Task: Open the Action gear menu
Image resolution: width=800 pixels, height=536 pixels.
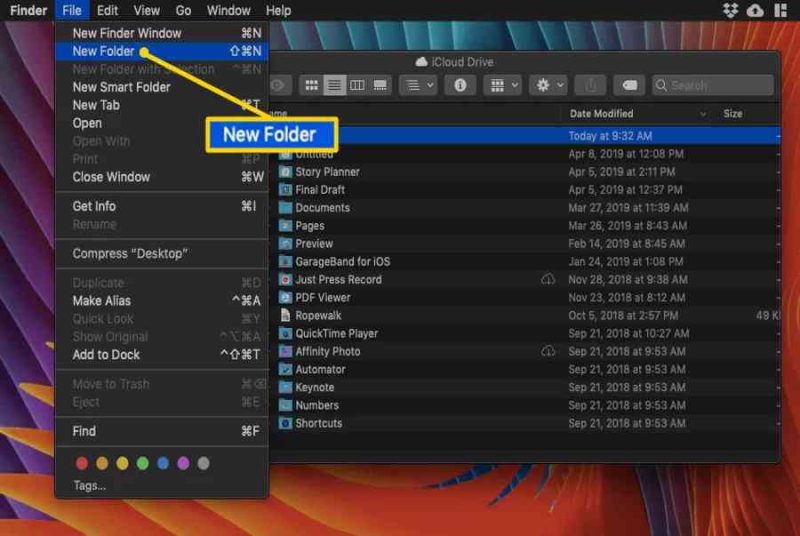Action: 548,85
